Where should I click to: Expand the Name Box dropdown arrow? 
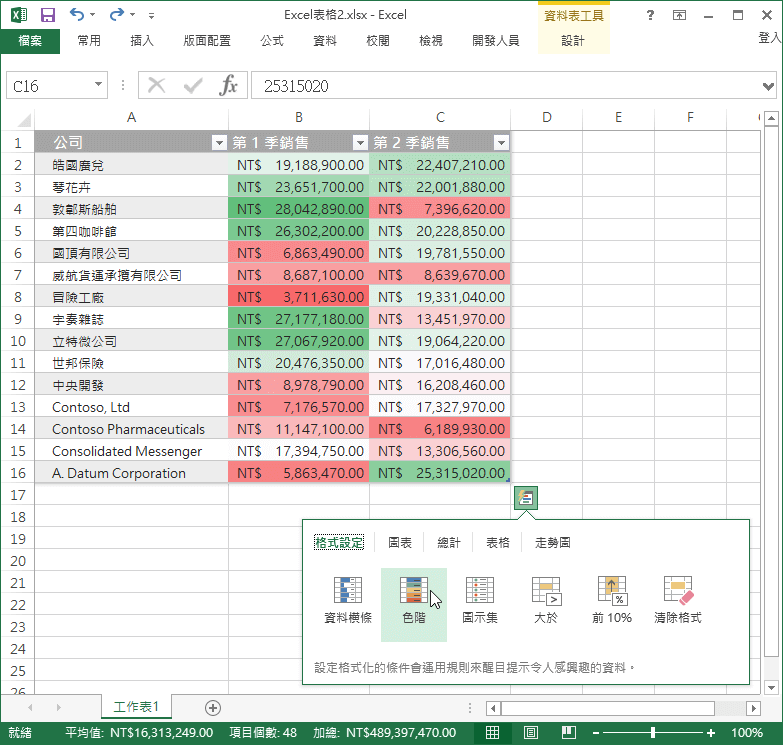pyautogui.click(x=98, y=84)
